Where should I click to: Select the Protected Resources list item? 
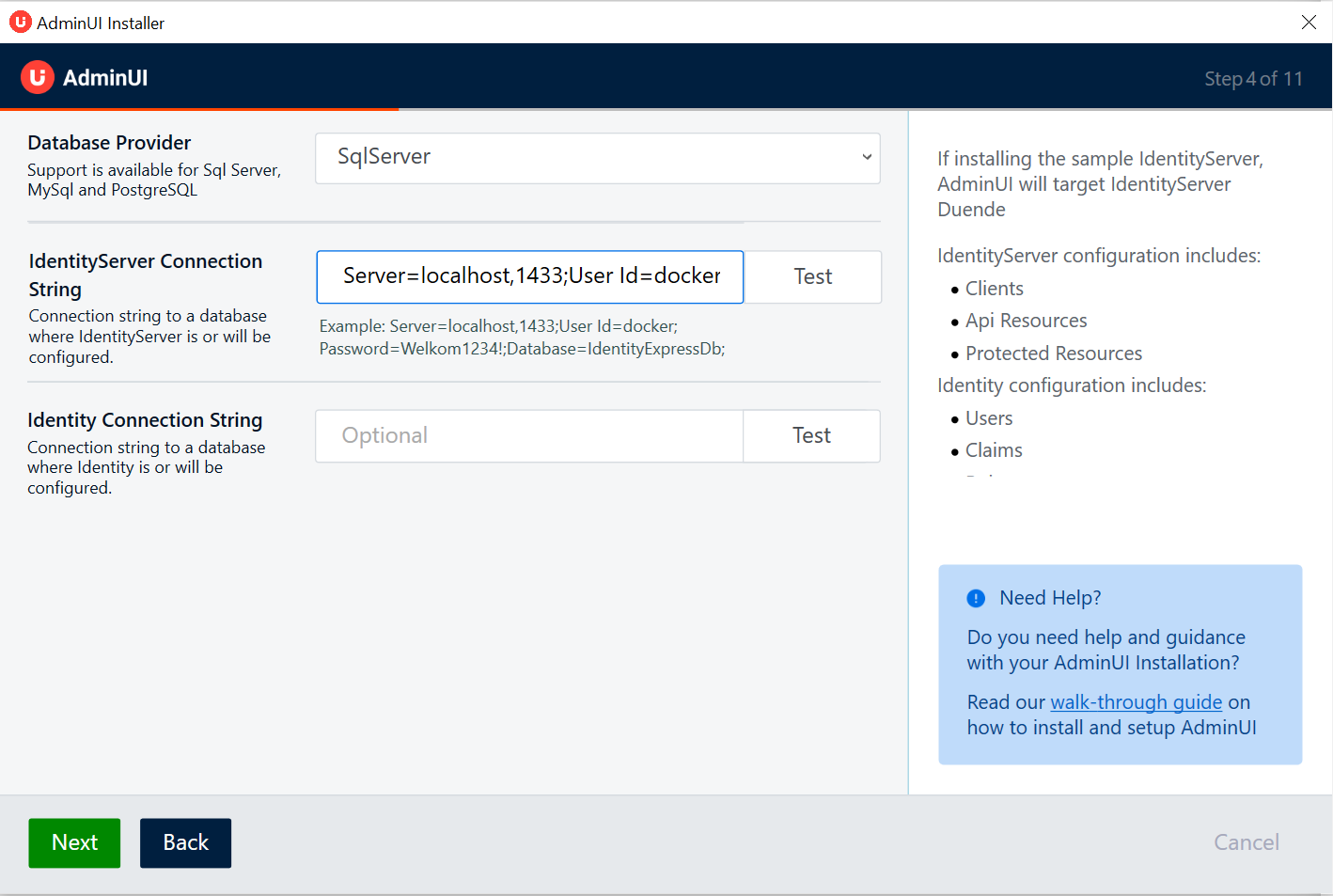(1053, 354)
